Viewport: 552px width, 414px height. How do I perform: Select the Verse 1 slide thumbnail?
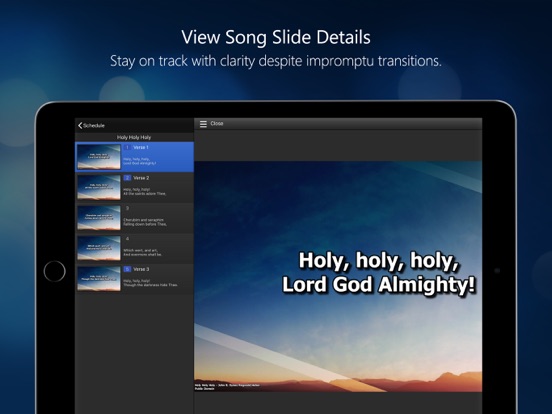coord(99,157)
